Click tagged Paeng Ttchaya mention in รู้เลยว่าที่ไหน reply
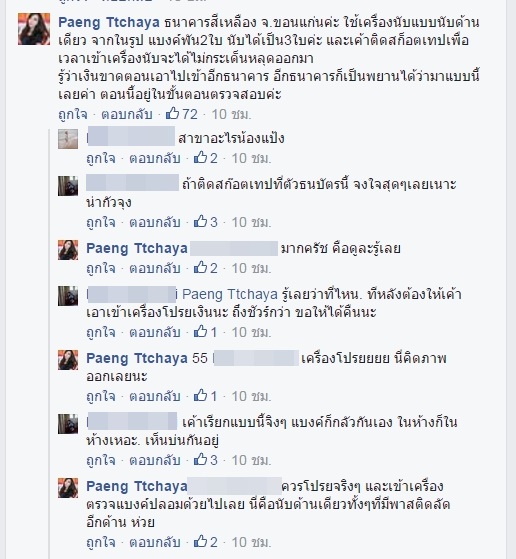 tap(230, 294)
